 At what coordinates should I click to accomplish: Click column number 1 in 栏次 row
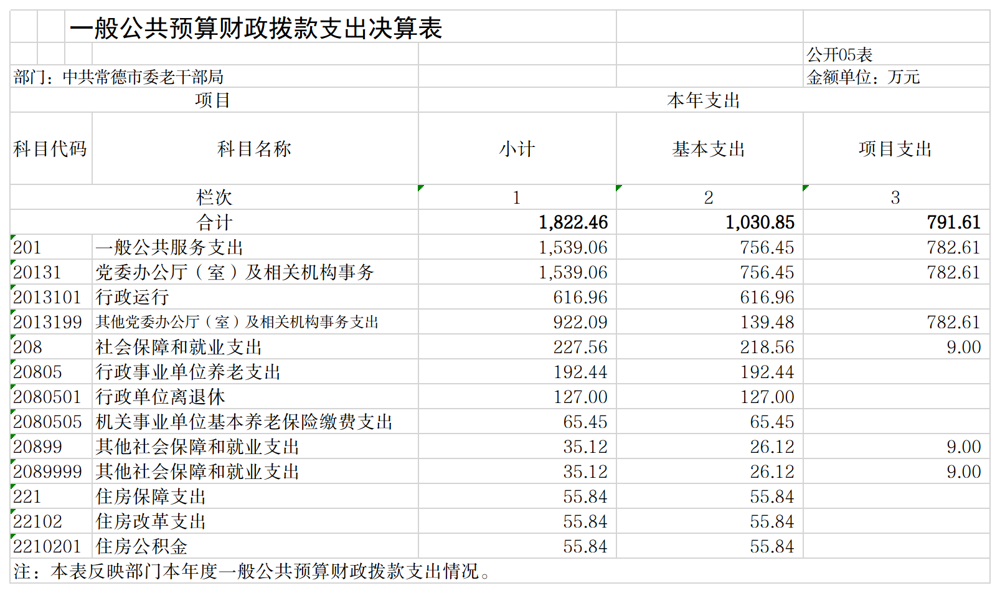[517, 198]
